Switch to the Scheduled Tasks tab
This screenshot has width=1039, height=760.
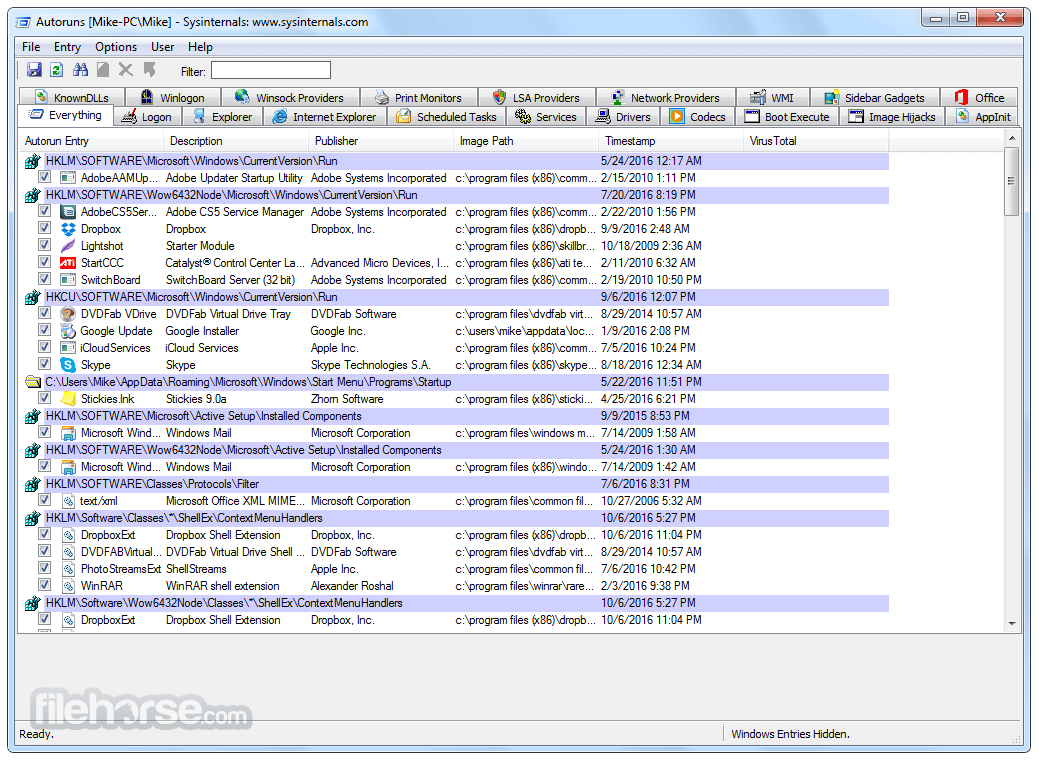click(x=446, y=117)
